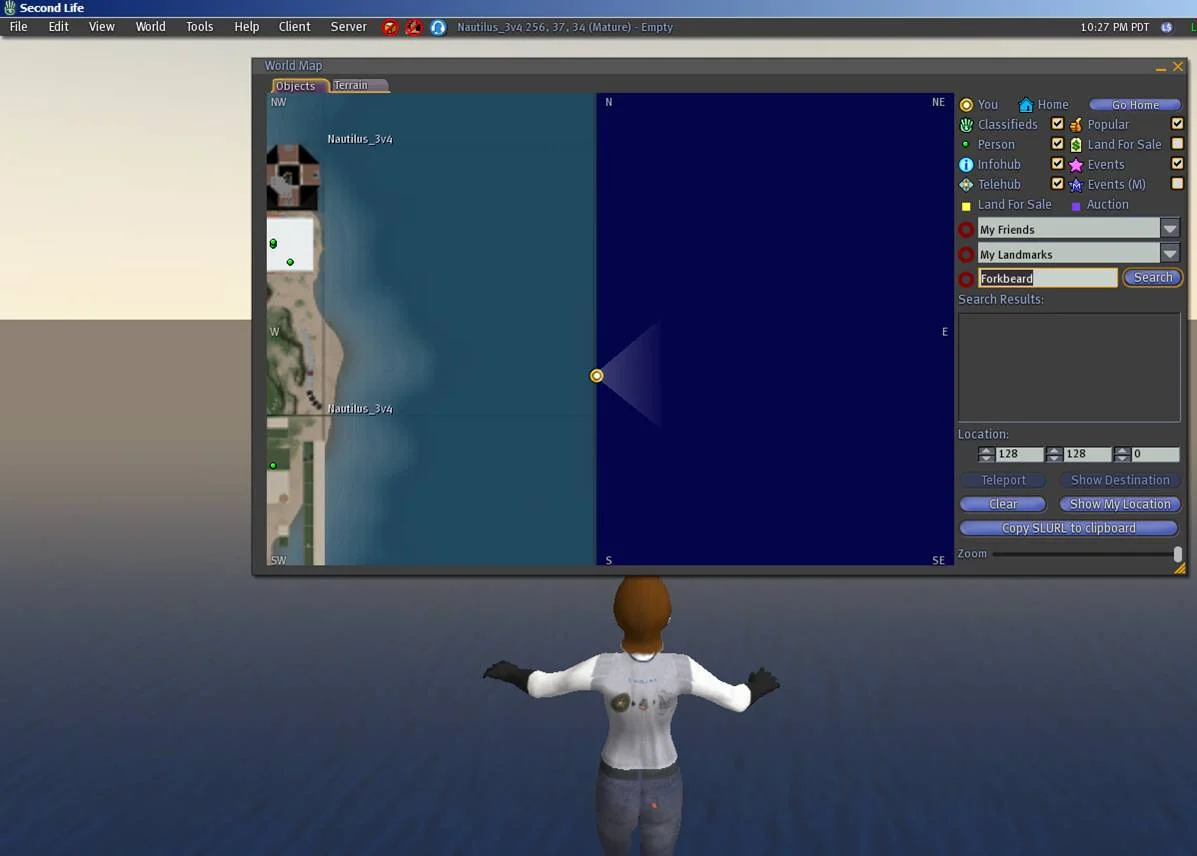Click the red no-fly status icon in the menu bar
The image size is (1197, 856).
tap(390, 27)
